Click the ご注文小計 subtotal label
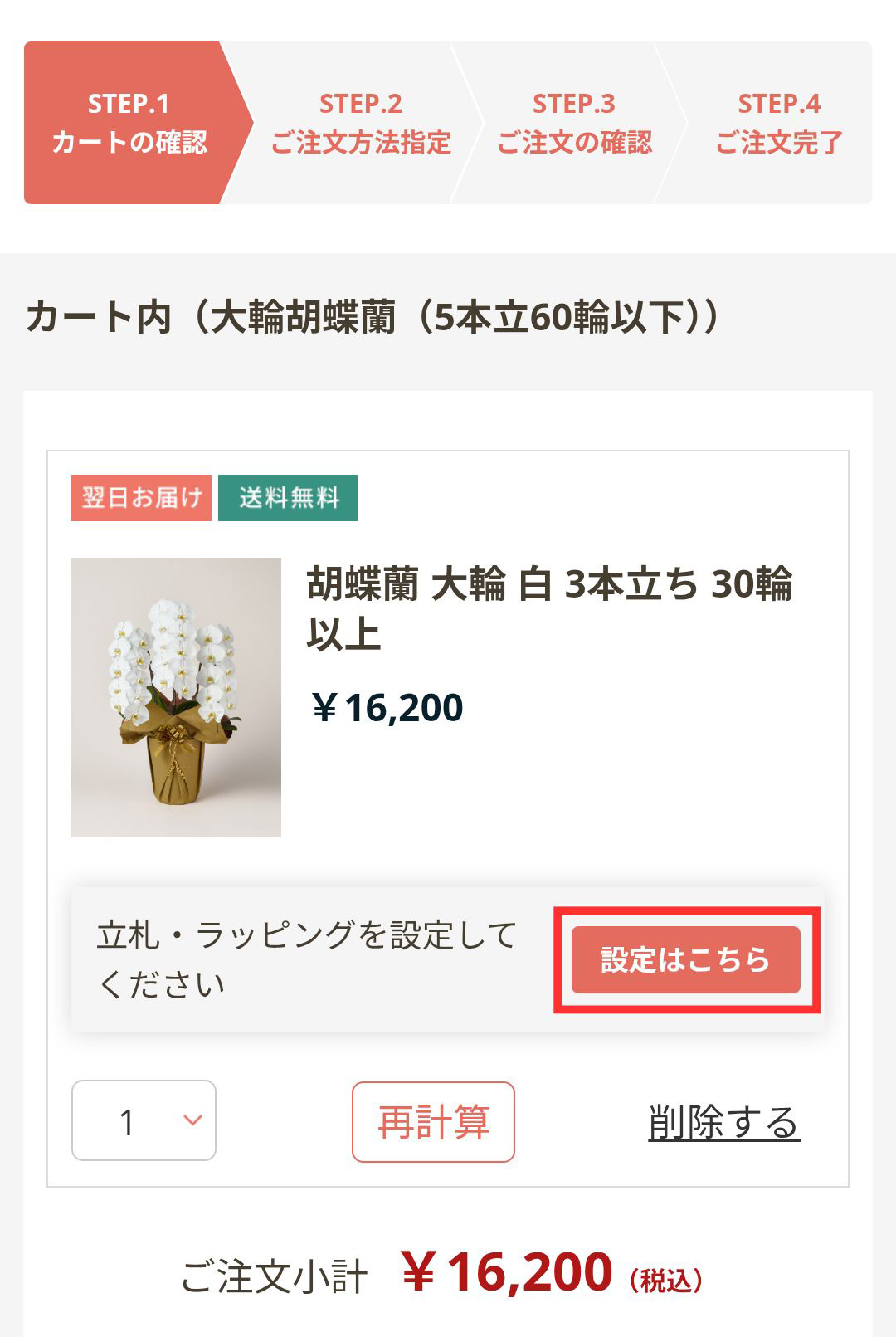896x1337 pixels. coord(274,1276)
